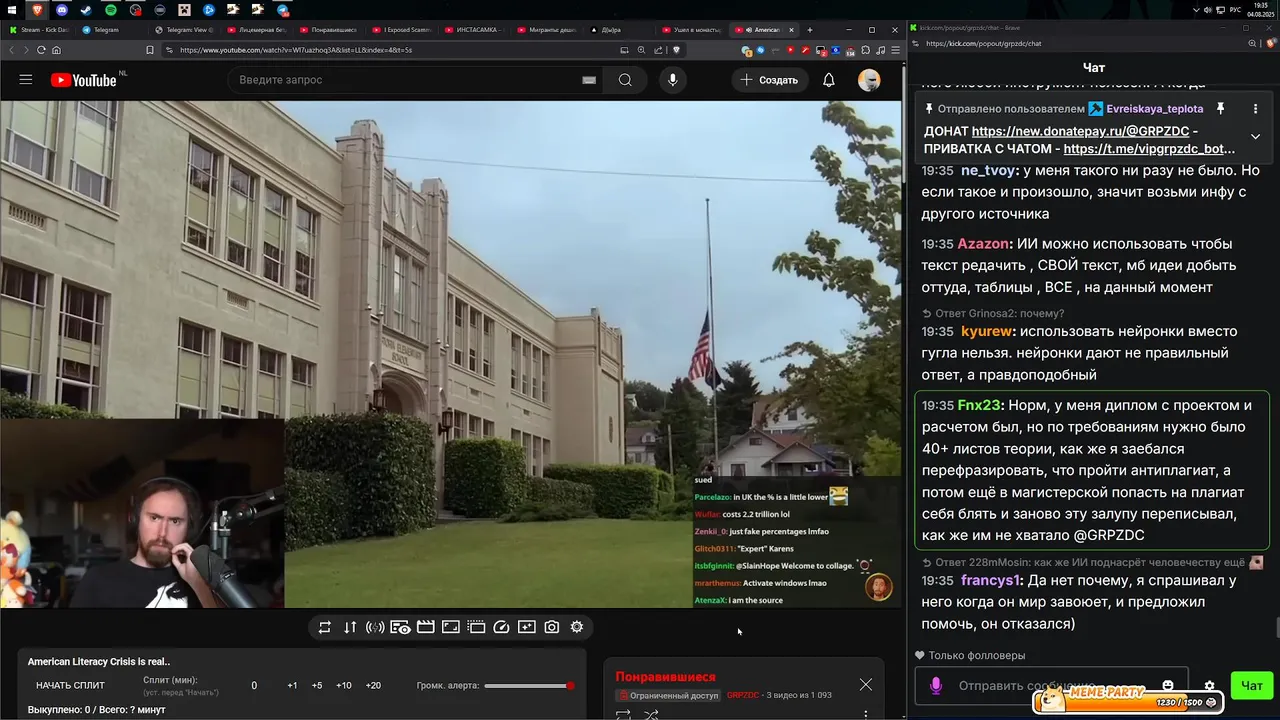Click НАЧАТЬ СПЛИТ button
Viewport: 1280px width, 720px height.
tap(70, 685)
